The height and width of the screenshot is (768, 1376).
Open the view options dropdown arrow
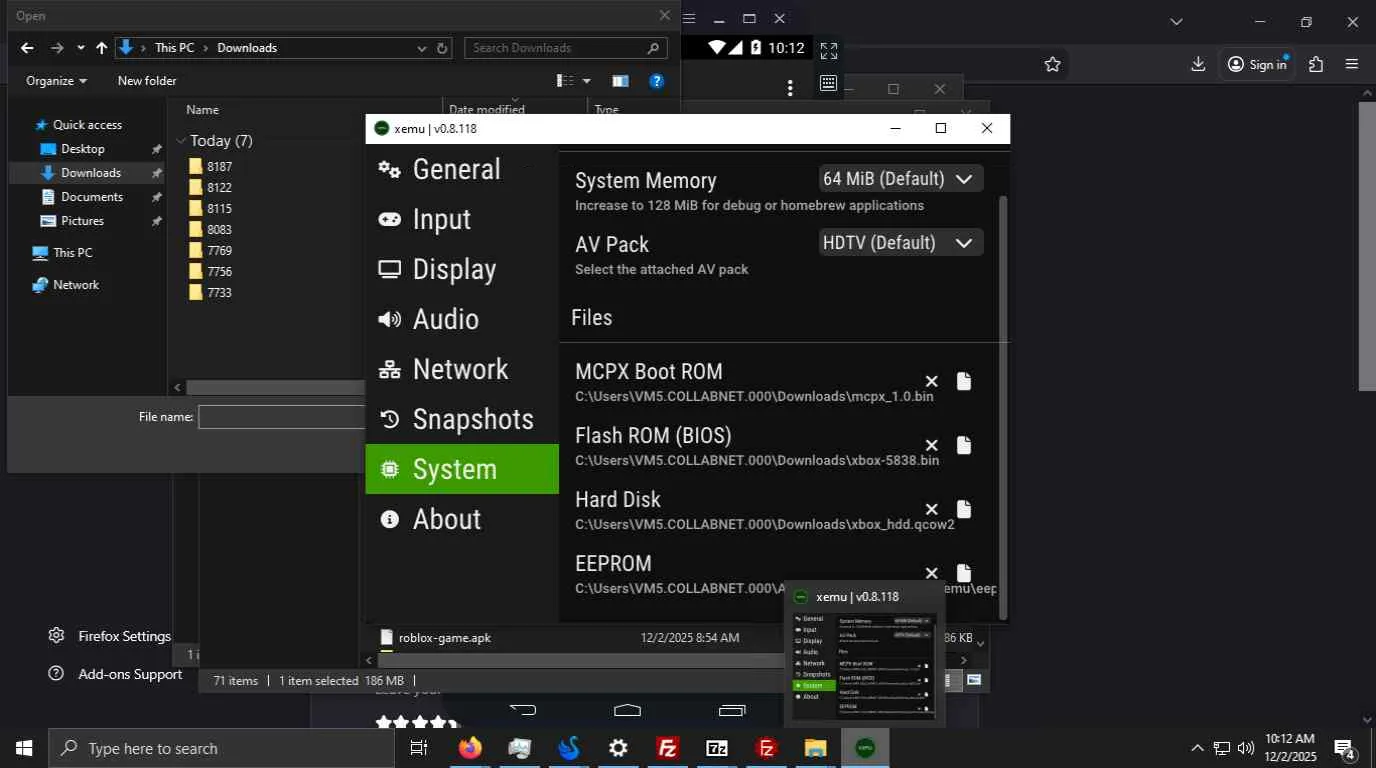coord(587,81)
